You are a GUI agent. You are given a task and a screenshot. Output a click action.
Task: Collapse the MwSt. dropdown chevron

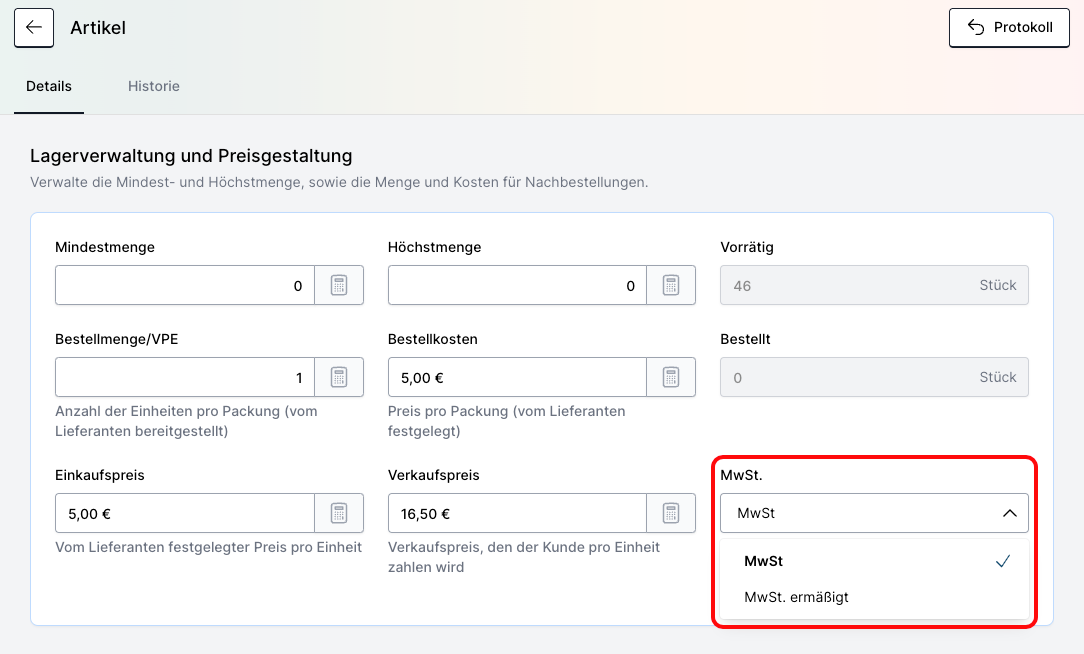click(x=1009, y=513)
